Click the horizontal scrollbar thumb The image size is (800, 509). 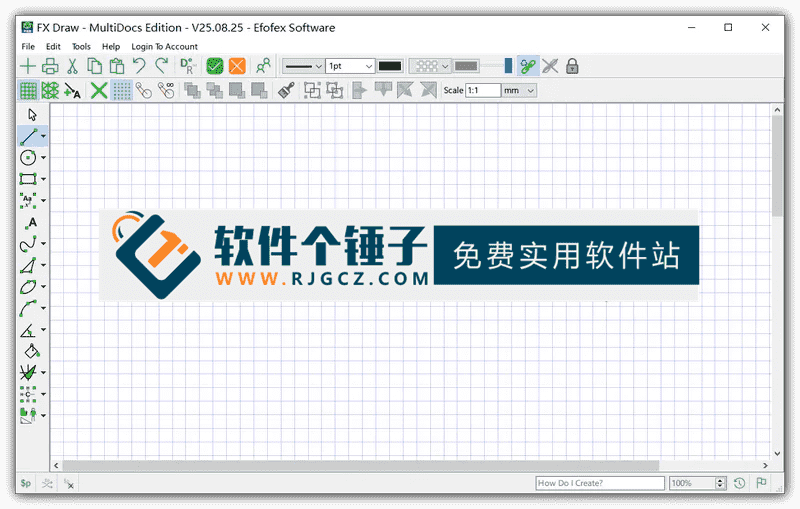[x=360, y=466]
